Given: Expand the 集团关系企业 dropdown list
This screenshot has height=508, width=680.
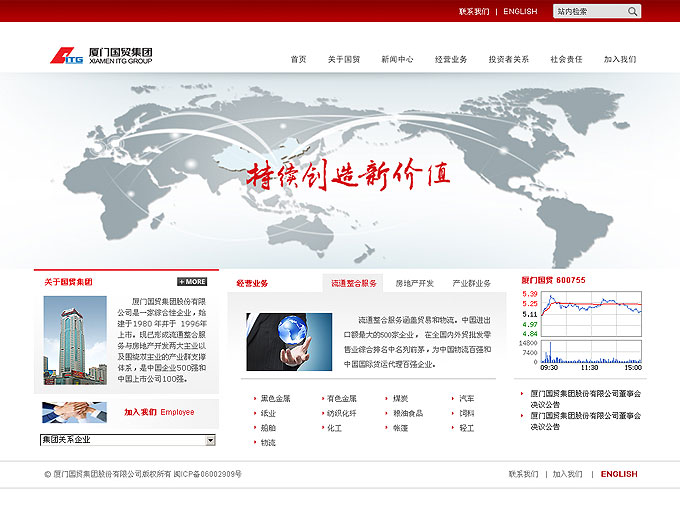Looking at the screenshot, I should pyautogui.click(x=210, y=439).
